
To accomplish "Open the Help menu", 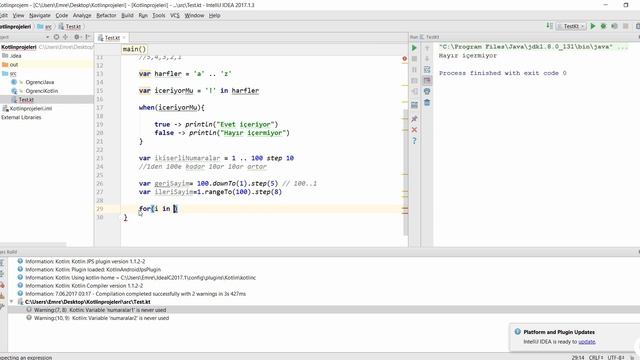I will (214, 16).
